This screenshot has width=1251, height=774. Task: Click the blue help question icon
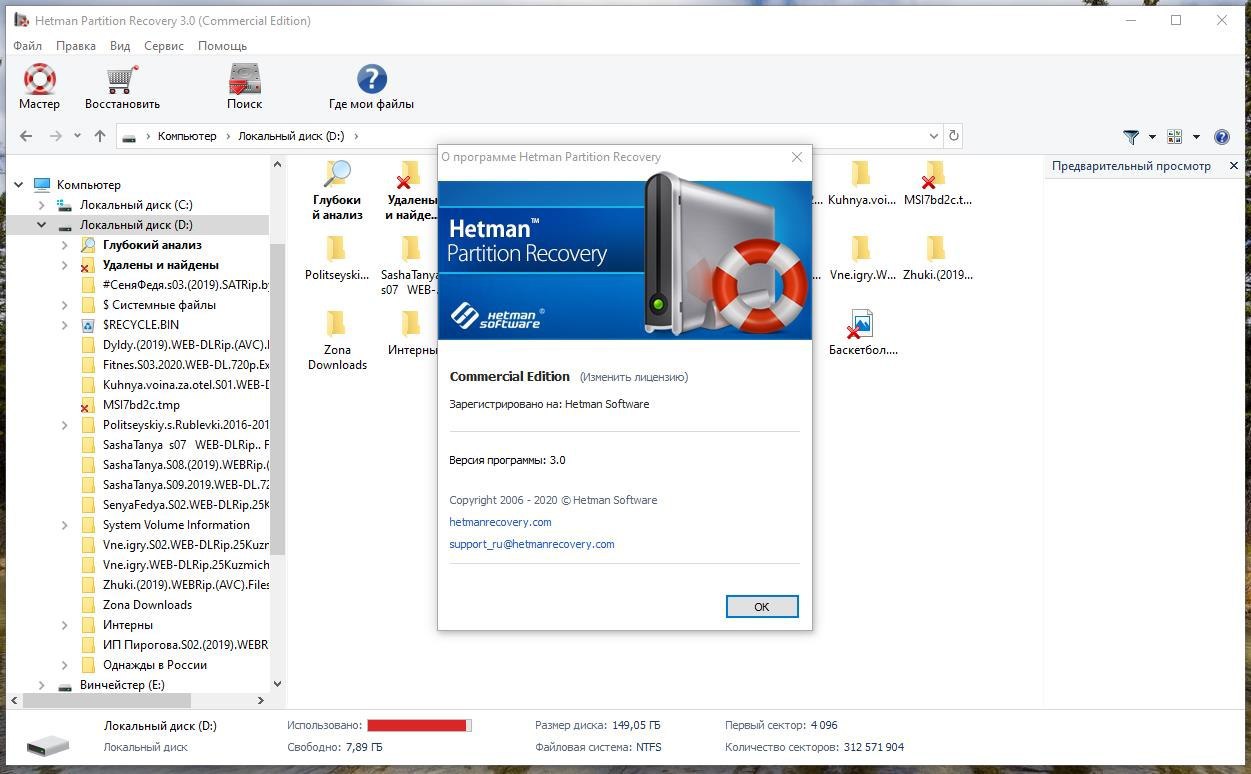pos(1221,137)
